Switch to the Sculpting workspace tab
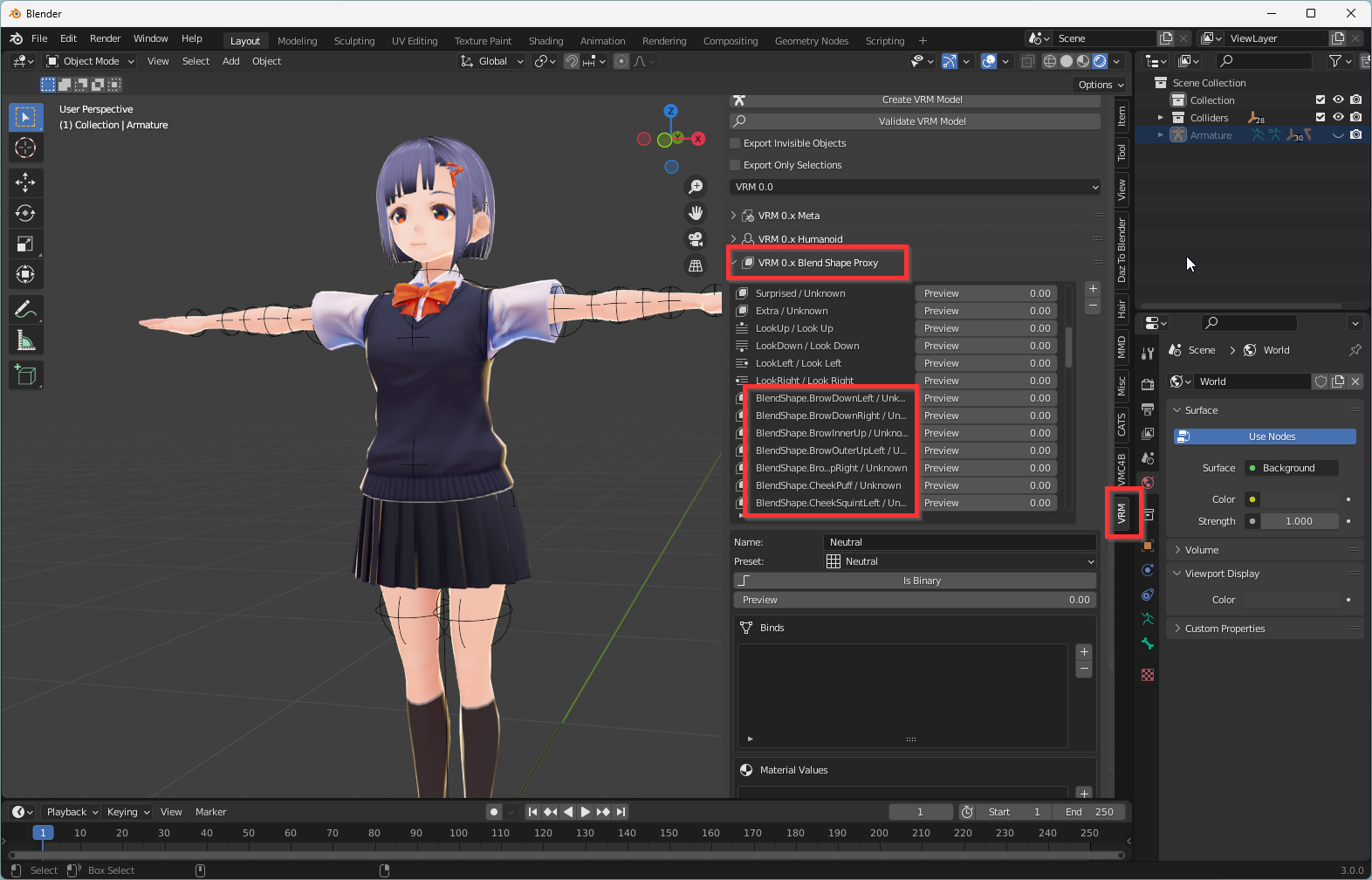Viewport: 1372px width, 880px height. point(353,41)
